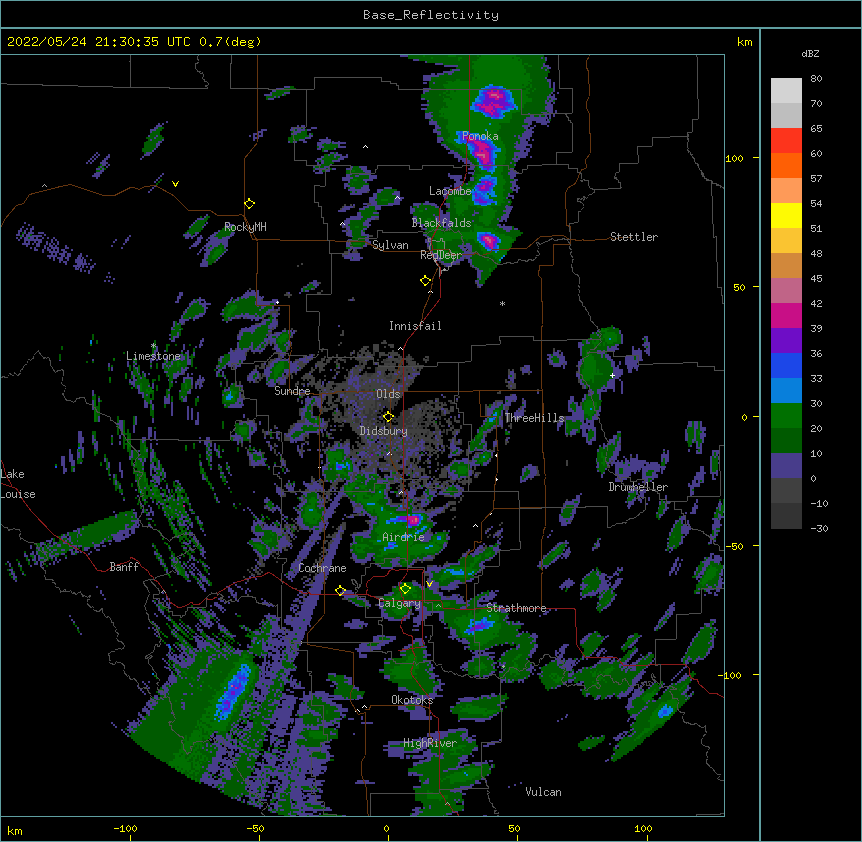The width and height of the screenshot is (862, 842).
Task: Click the km label at bottom left
Action: 15,831
